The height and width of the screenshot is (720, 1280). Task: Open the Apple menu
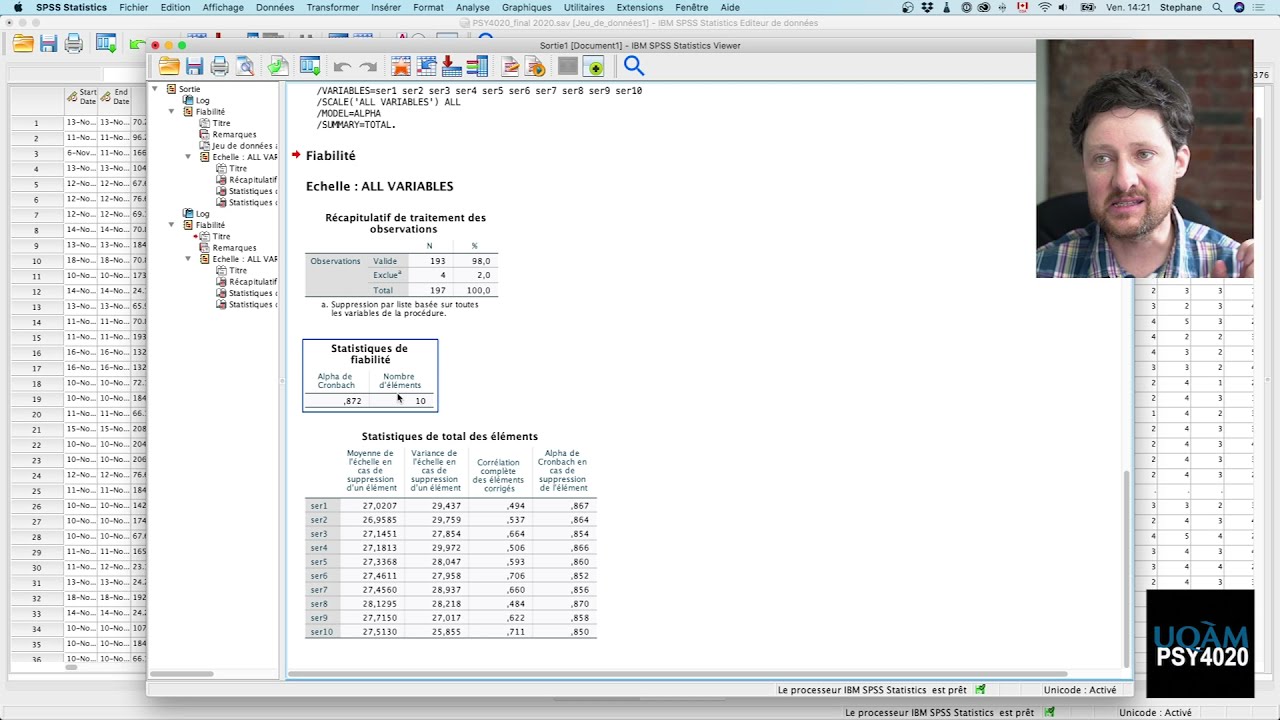coord(17,7)
